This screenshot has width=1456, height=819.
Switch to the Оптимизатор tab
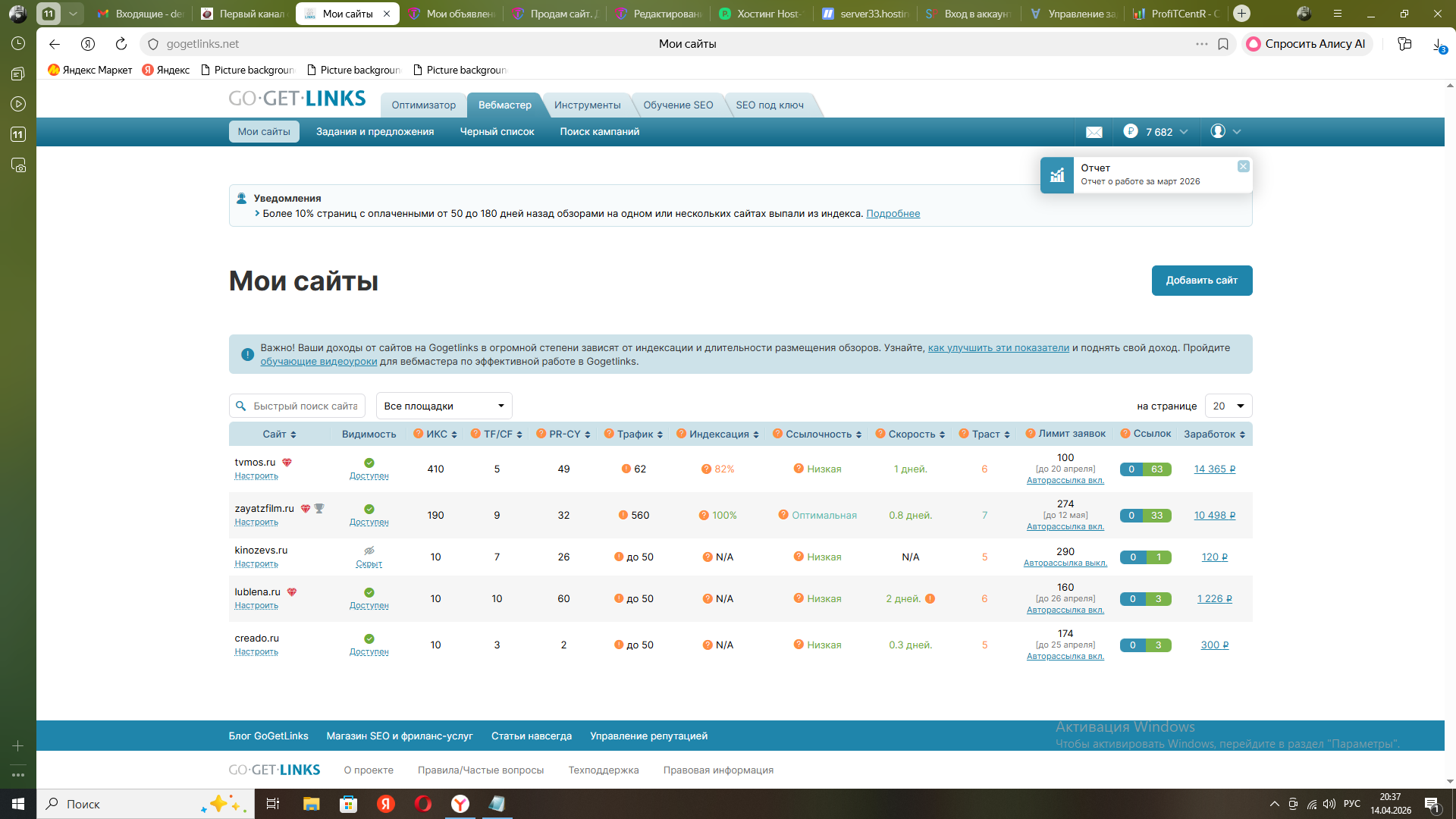pos(423,105)
